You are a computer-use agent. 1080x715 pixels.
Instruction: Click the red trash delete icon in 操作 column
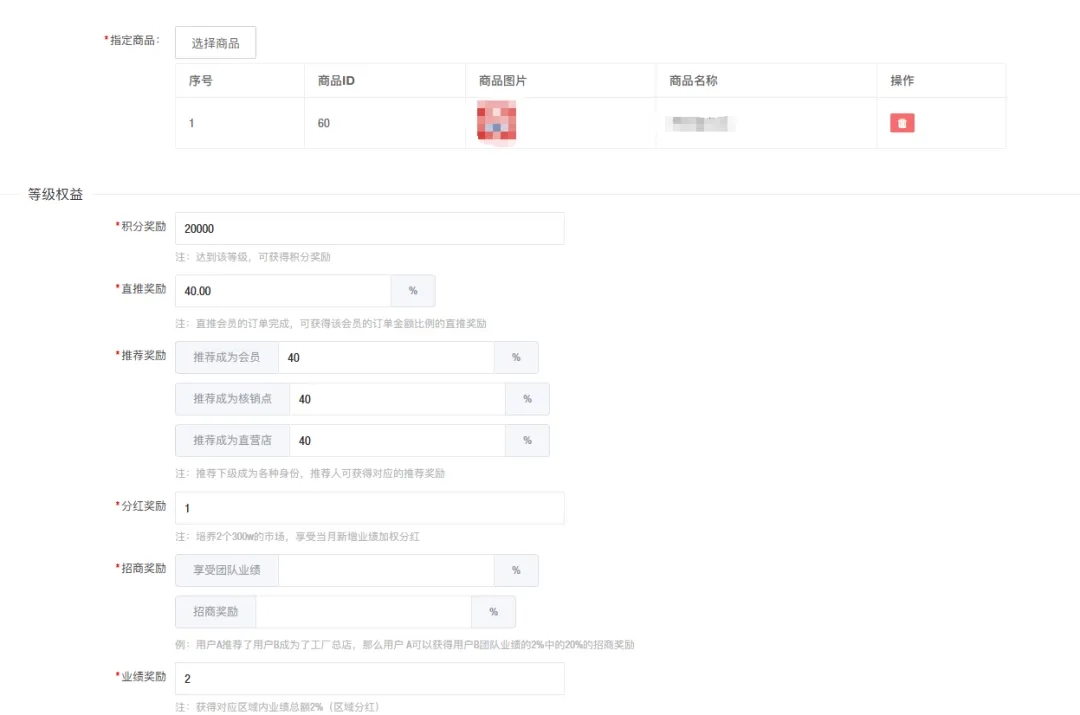tap(900, 122)
